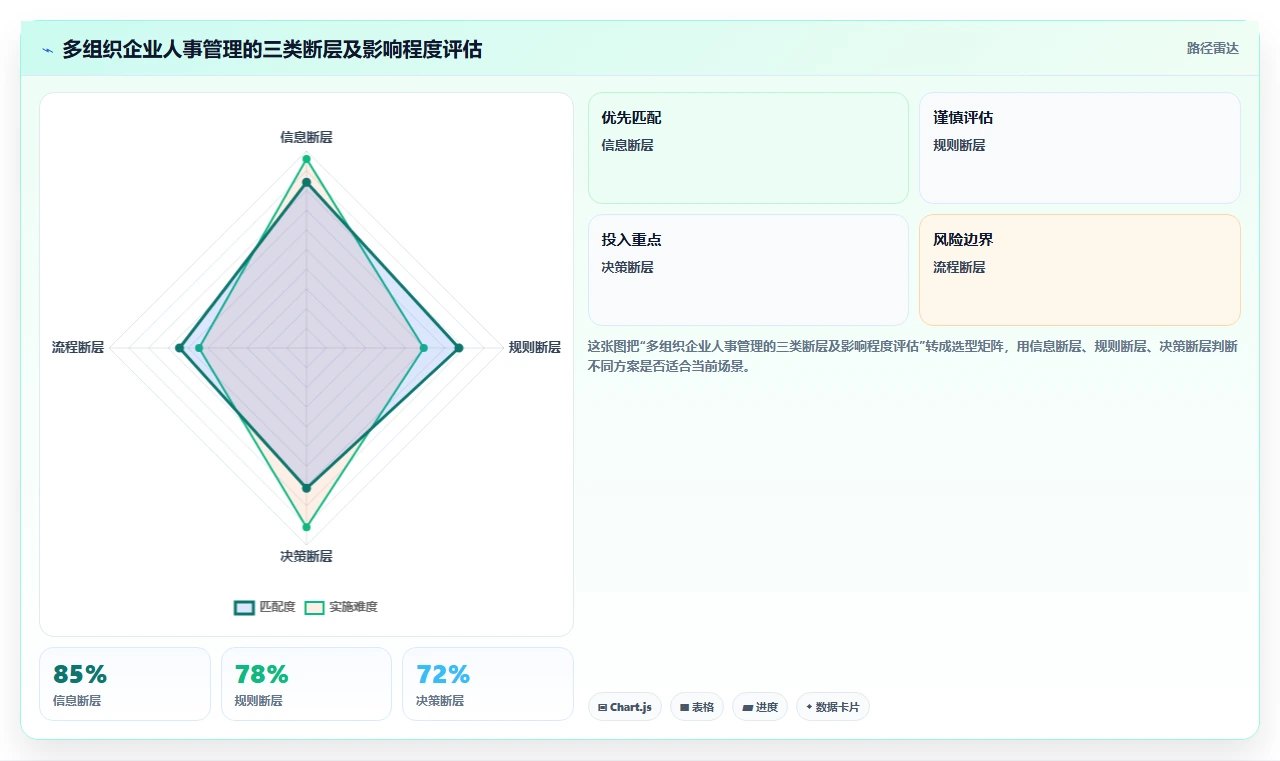
Task: Select the 表格 tag chip
Action: point(697,707)
